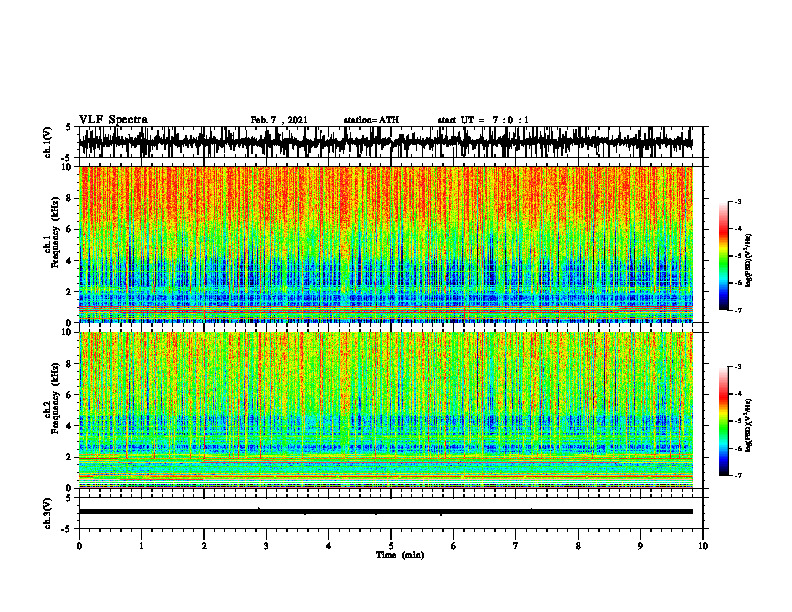Image resolution: width=792 pixels, height=612 pixels.
Task: Click inside the ch.1 spectrogram panel
Action: point(385,244)
